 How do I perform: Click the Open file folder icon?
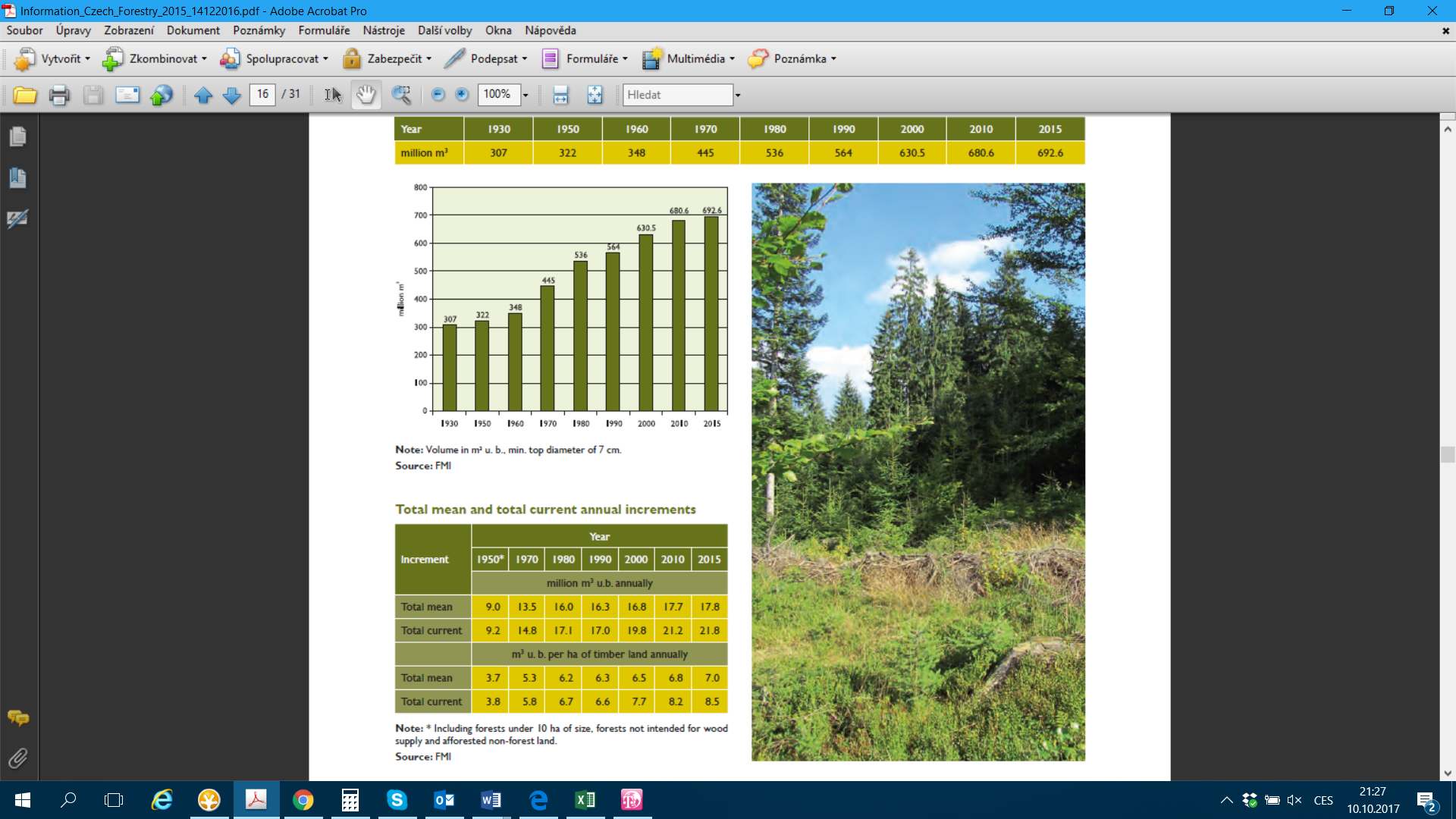tap(25, 95)
